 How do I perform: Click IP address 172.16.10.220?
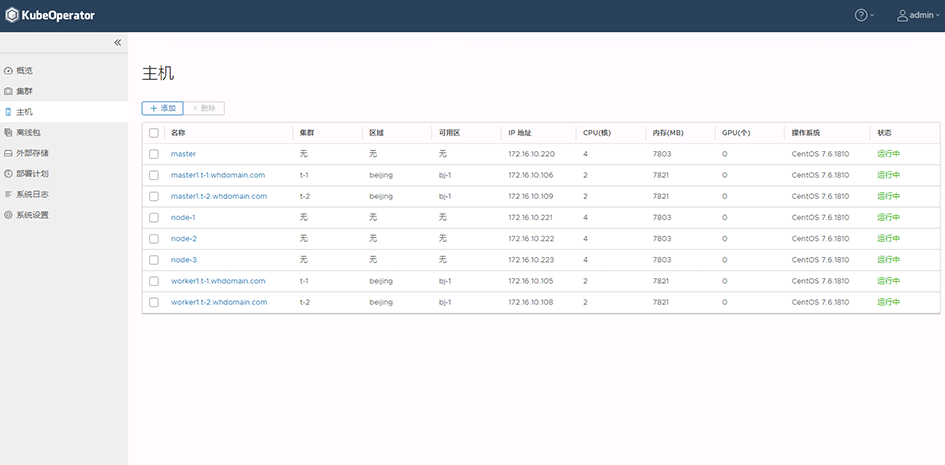532,154
